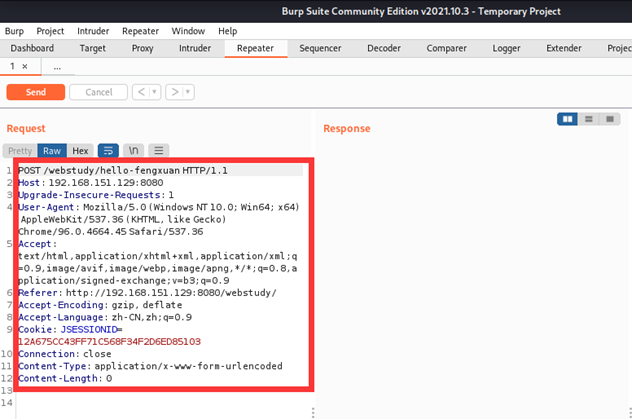Click the Accept-Language header line
Image resolution: width=632 pixels, height=419 pixels.
pyautogui.click(x=105, y=317)
